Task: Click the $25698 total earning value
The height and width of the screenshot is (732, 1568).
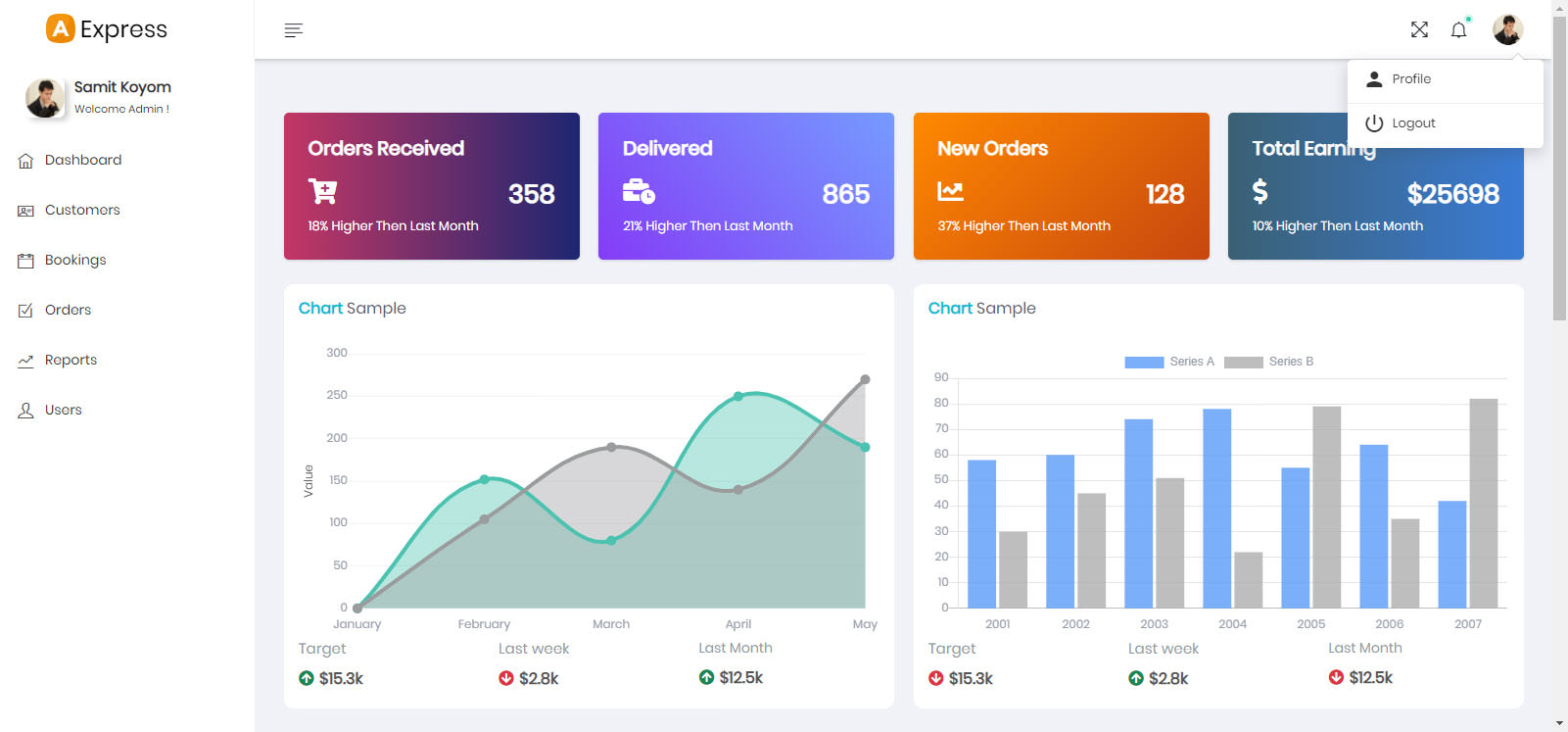Action: click(1453, 194)
